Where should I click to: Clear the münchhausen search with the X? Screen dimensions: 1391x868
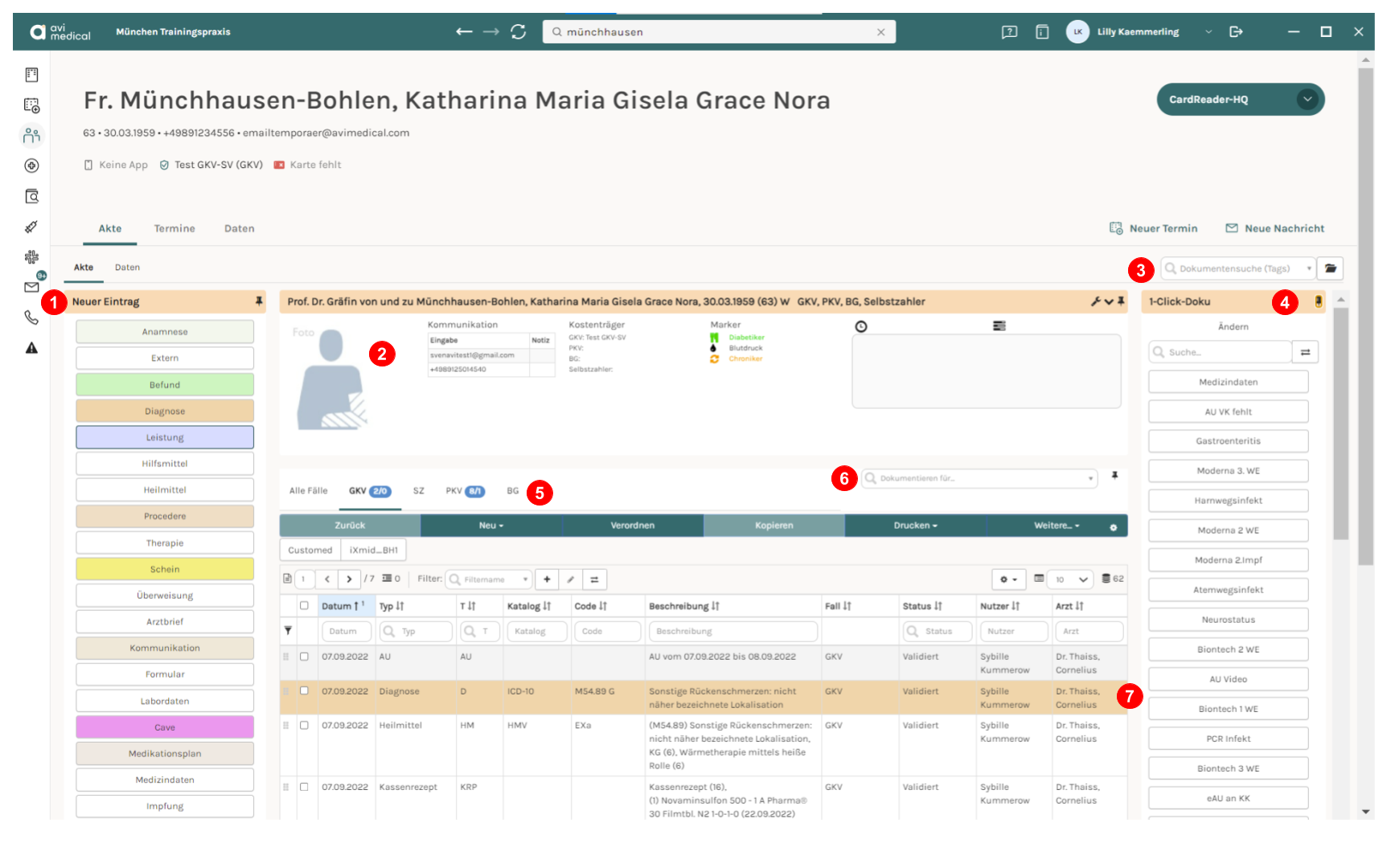pyautogui.click(x=881, y=32)
